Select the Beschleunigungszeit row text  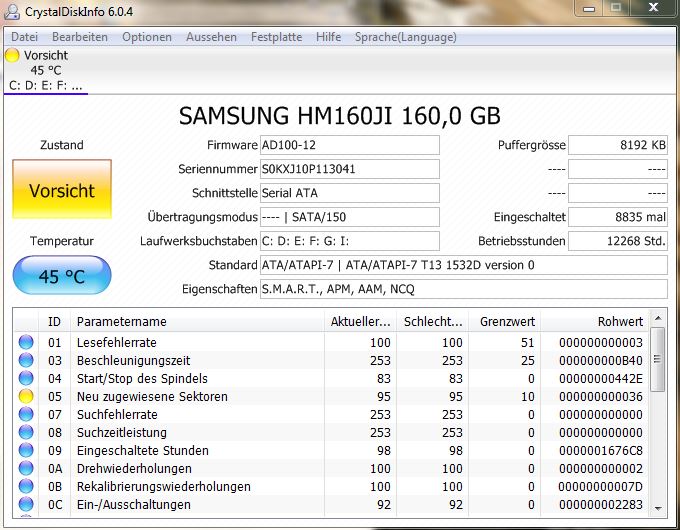(x=134, y=360)
